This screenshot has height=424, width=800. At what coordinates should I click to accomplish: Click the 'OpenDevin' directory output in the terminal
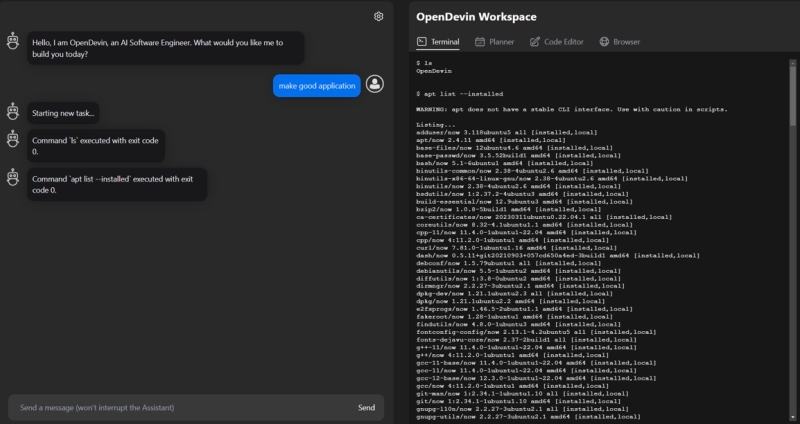pyautogui.click(x=434, y=71)
